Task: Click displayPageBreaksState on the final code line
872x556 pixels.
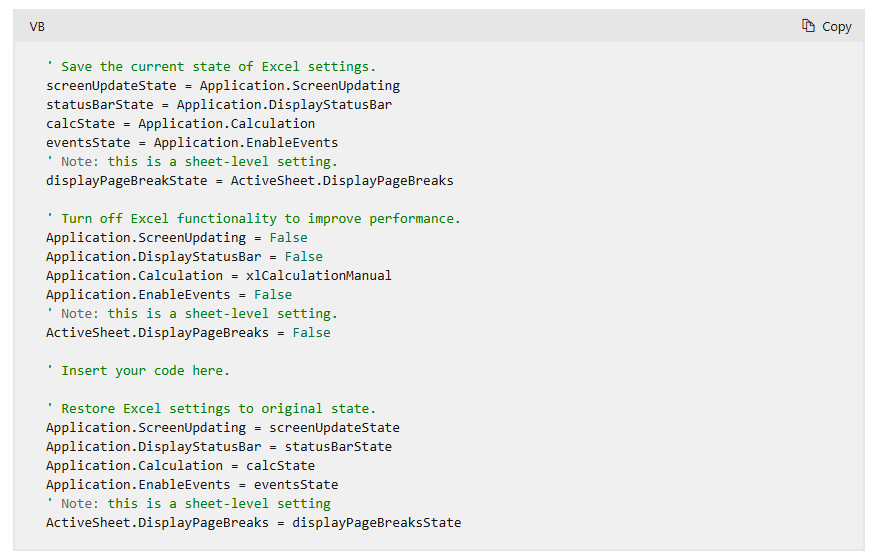Action: (376, 523)
